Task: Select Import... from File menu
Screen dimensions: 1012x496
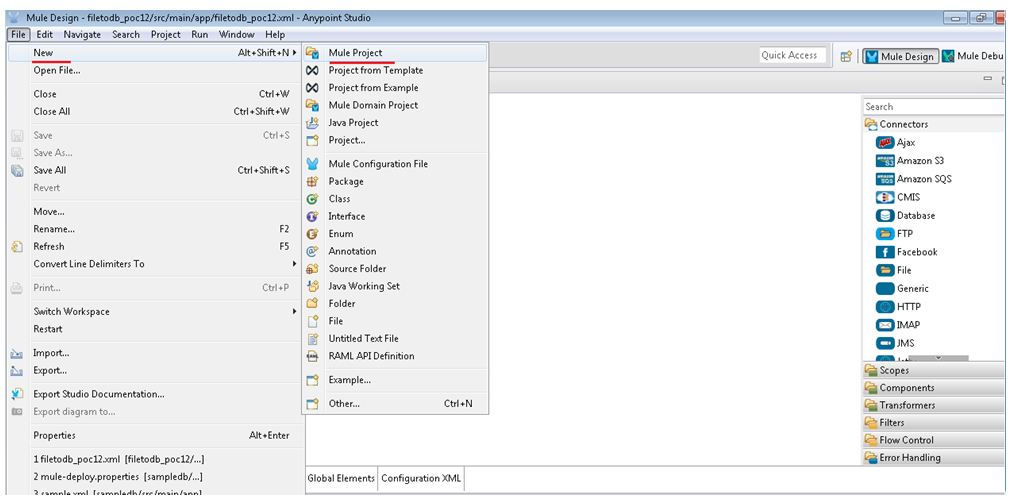Action: pos(156,353)
